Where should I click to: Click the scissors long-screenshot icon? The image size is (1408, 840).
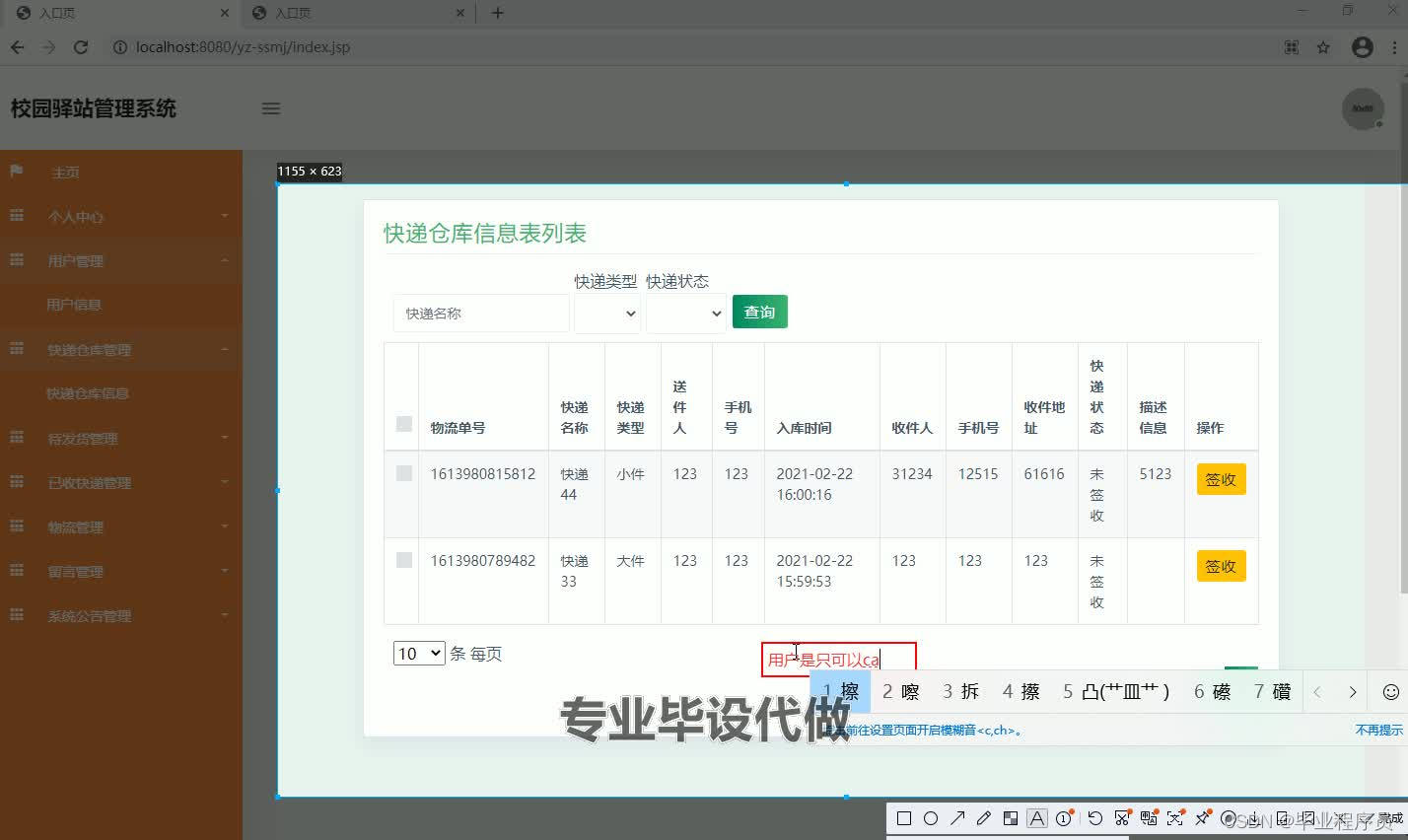point(1122,818)
